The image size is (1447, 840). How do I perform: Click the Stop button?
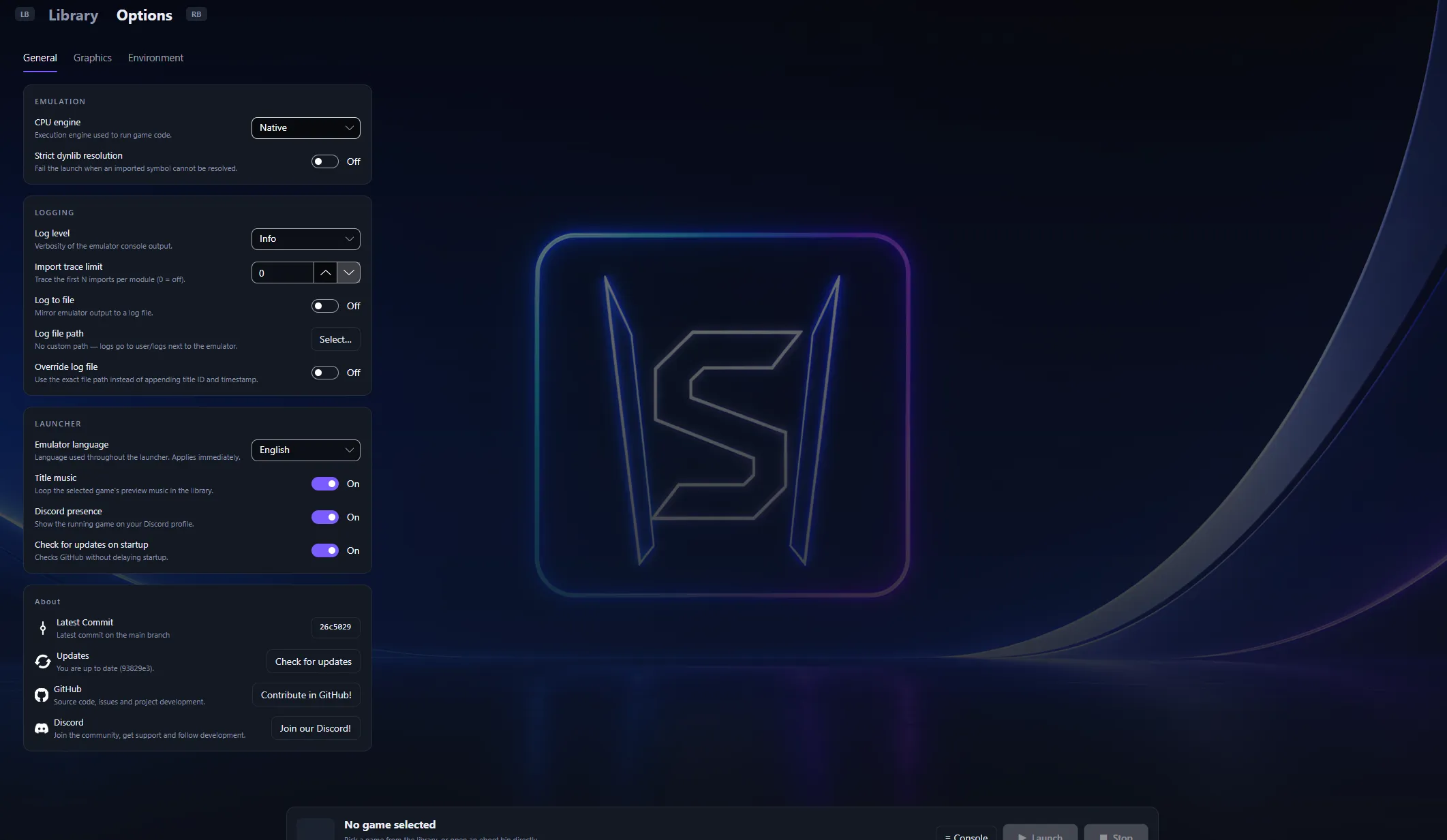[1116, 833]
